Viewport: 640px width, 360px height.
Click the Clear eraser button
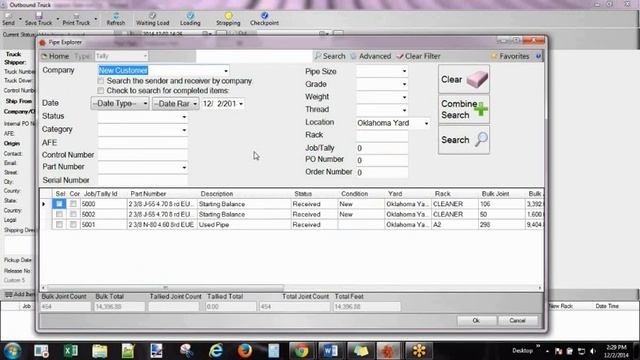click(464, 79)
